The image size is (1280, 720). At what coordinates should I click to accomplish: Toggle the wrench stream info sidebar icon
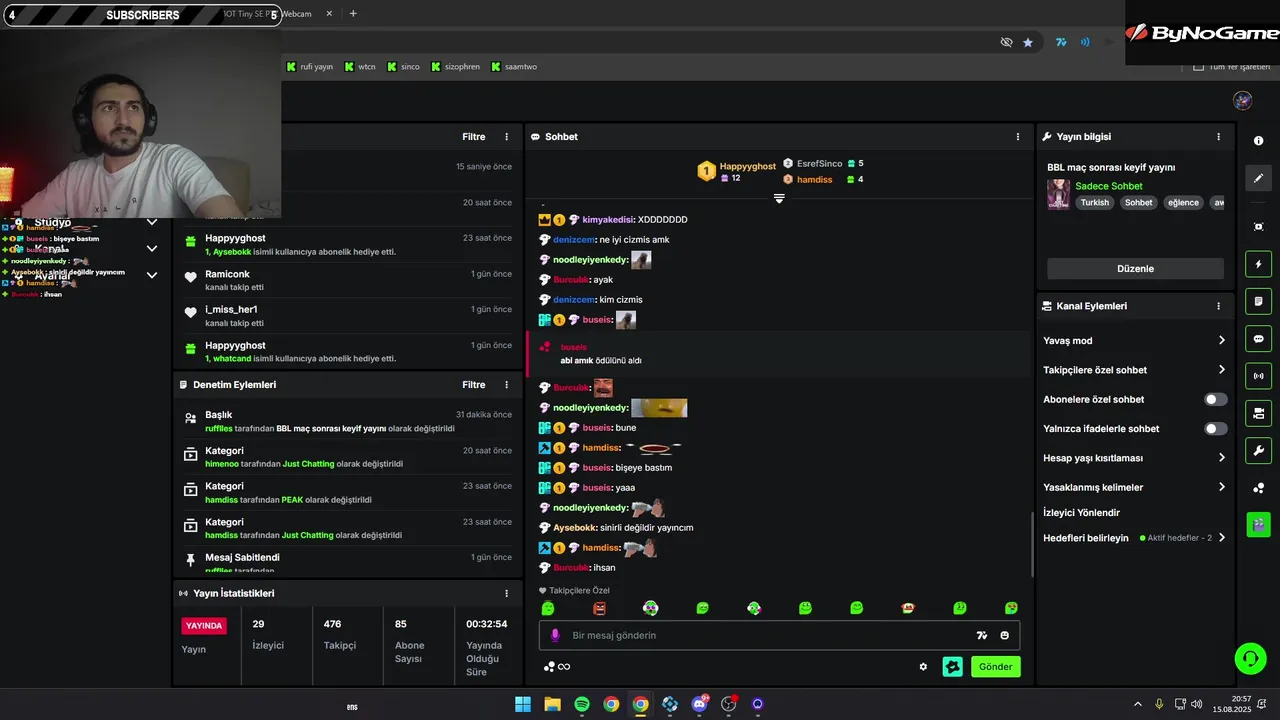pos(1258,450)
